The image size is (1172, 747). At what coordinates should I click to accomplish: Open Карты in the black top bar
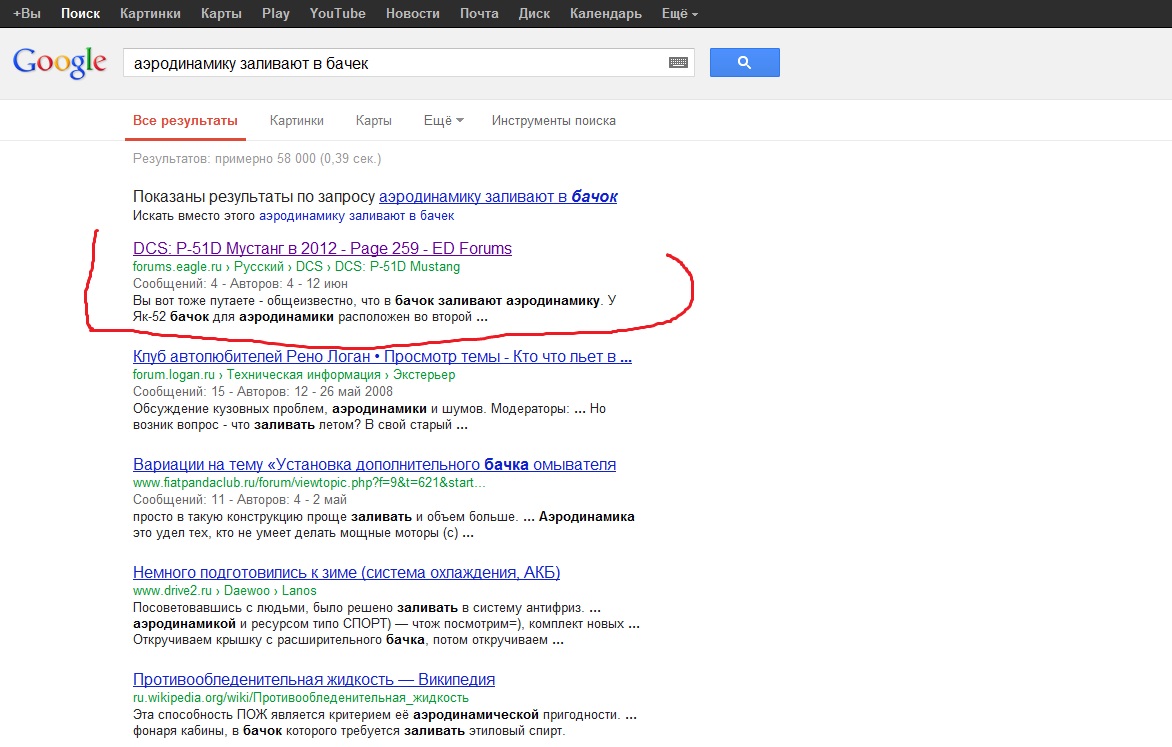click(x=221, y=13)
